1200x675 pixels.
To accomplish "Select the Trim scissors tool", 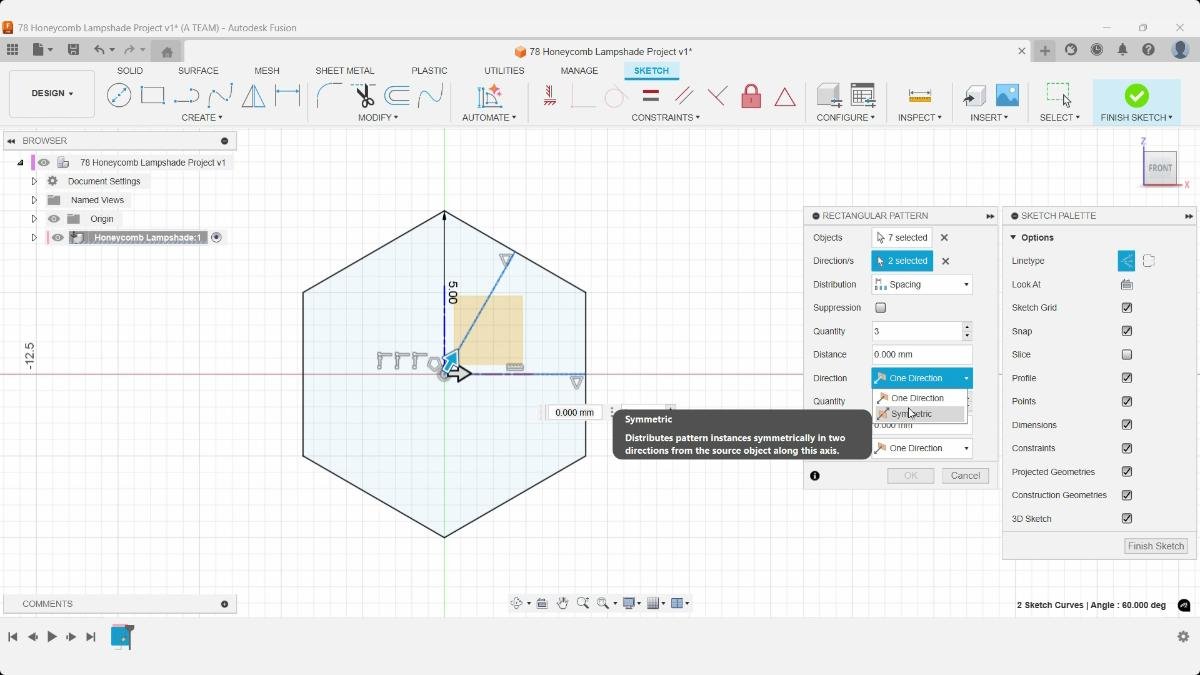I will (364, 95).
